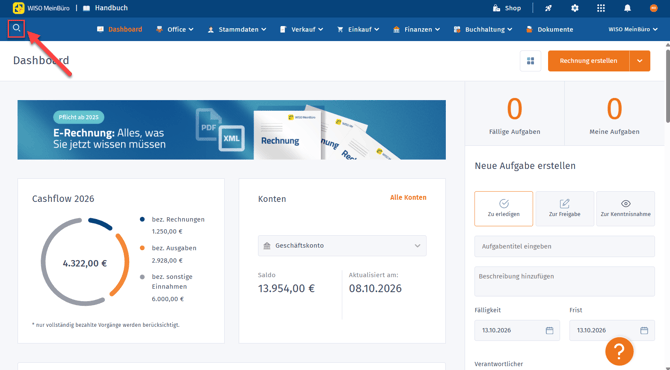Image resolution: width=670 pixels, height=370 pixels.
Task: Open the arrow next to Rechnung erstellen
Action: point(640,61)
